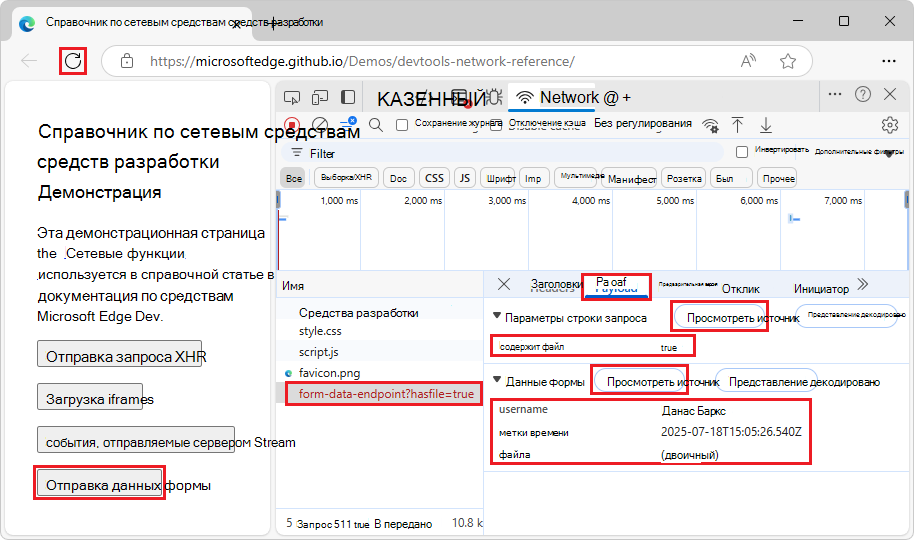Reload the page with the refresh icon
Screen dimensions: 914x540
click(73, 61)
